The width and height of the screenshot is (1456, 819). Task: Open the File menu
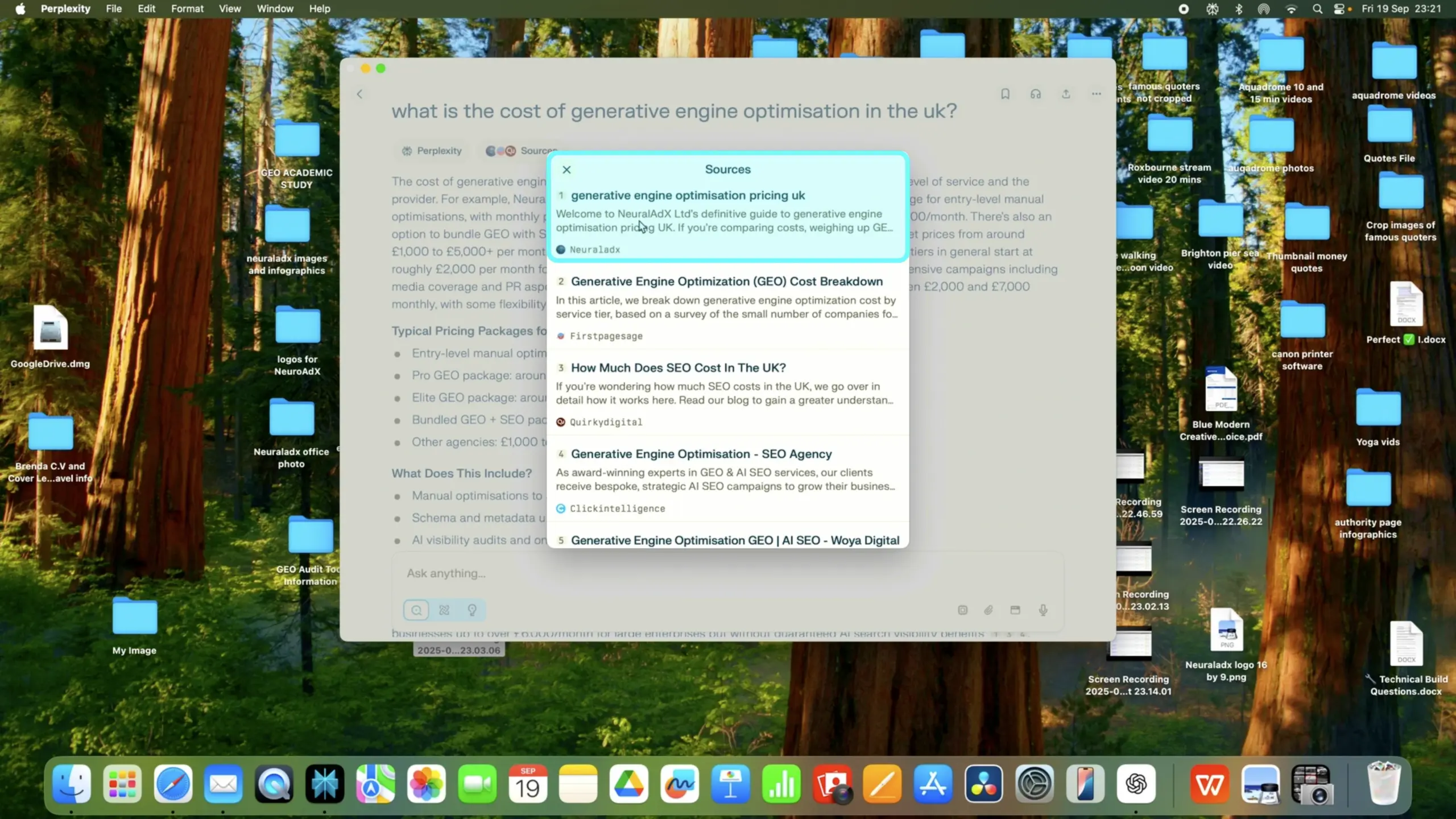(114, 9)
